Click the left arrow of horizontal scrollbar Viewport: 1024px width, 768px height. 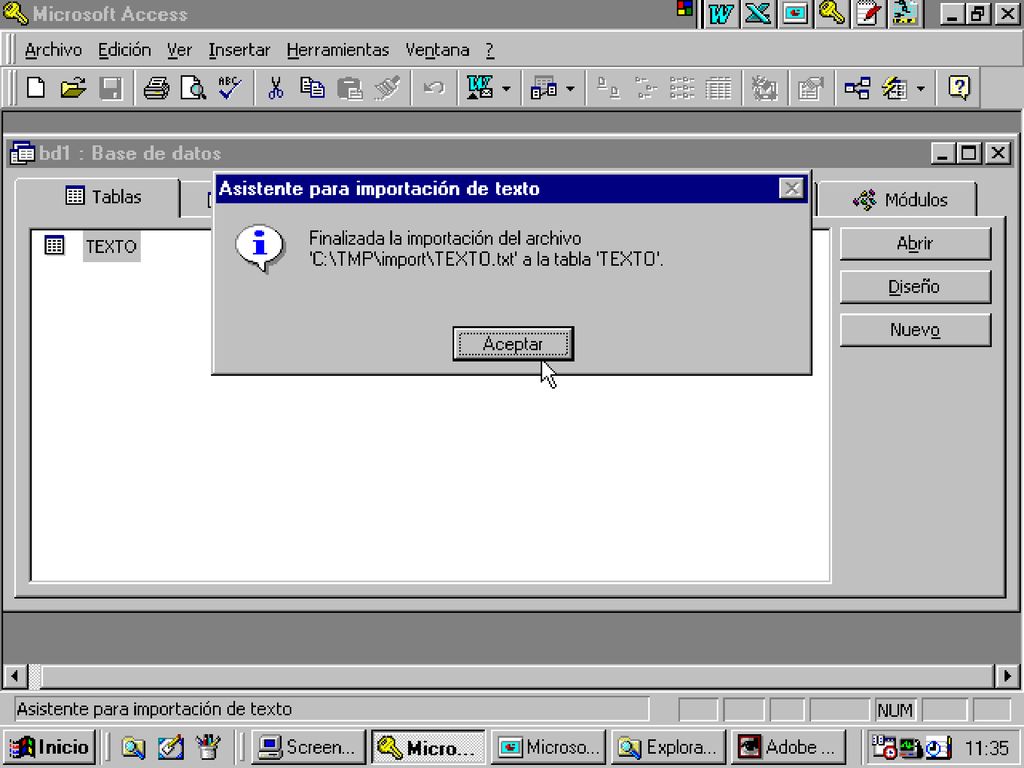(x=15, y=676)
